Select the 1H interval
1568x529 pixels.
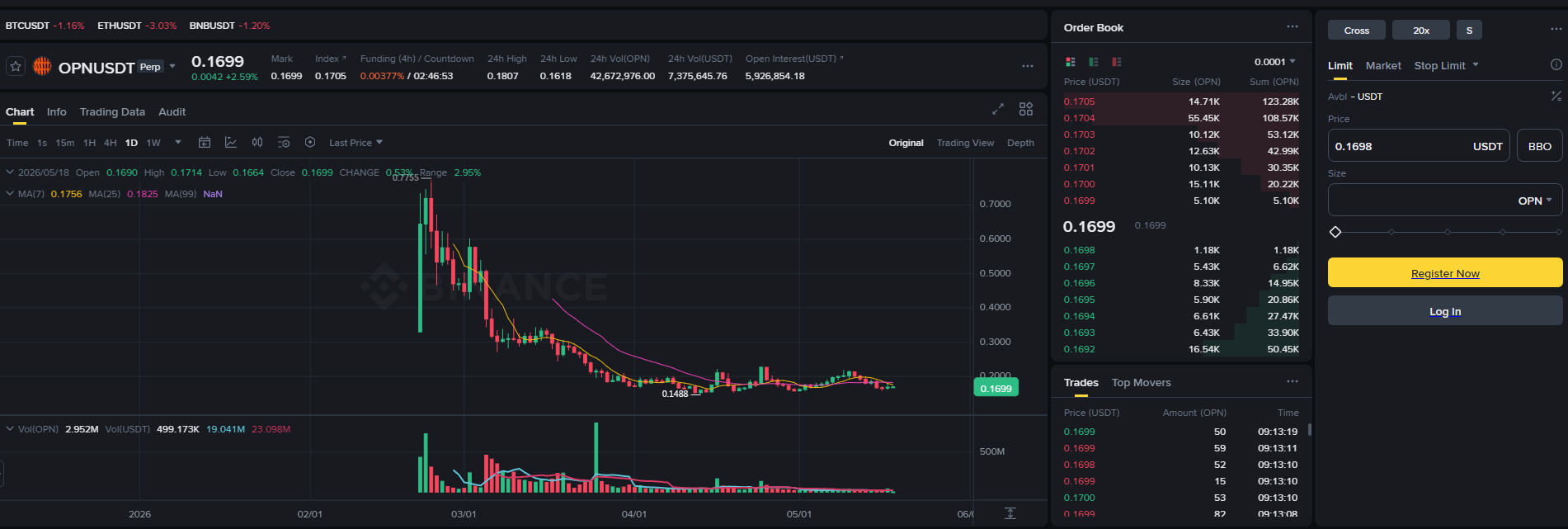[x=90, y=143]
